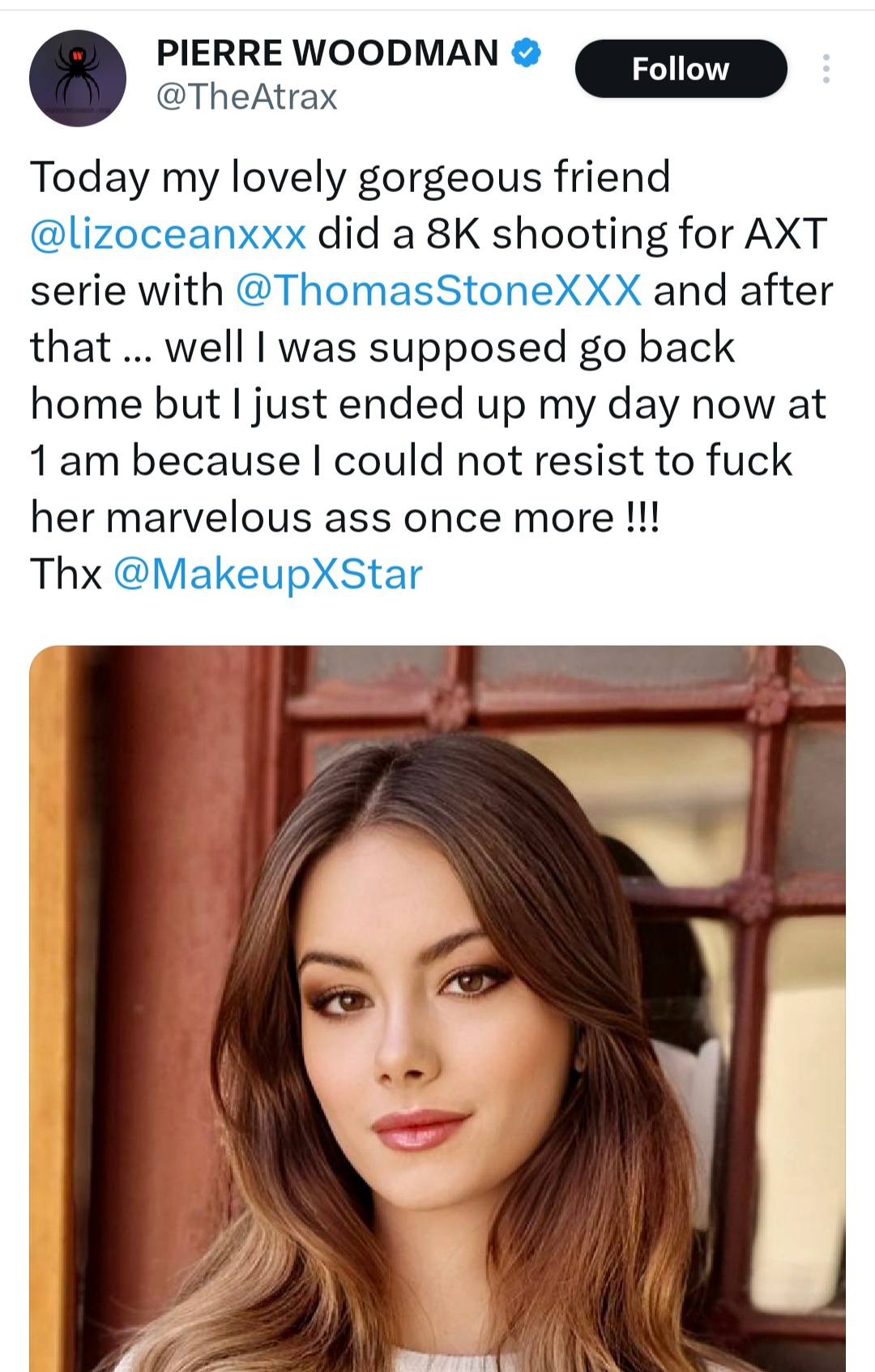This screenshot has height=1372, width=875.
Task: Open the spider profile avatar
Action: (78, 78)
